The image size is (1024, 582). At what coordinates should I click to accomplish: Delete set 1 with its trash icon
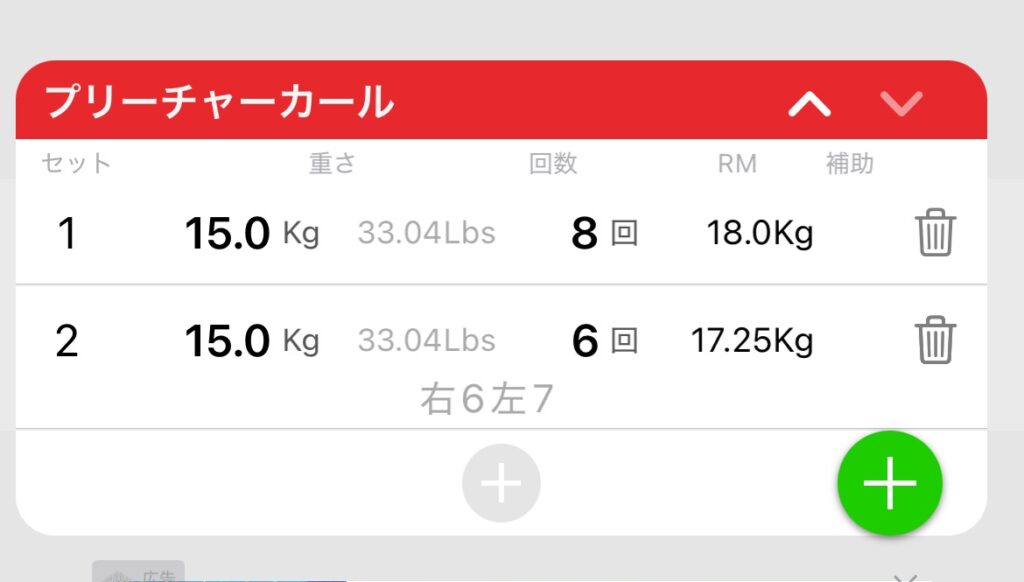(935, 233)
